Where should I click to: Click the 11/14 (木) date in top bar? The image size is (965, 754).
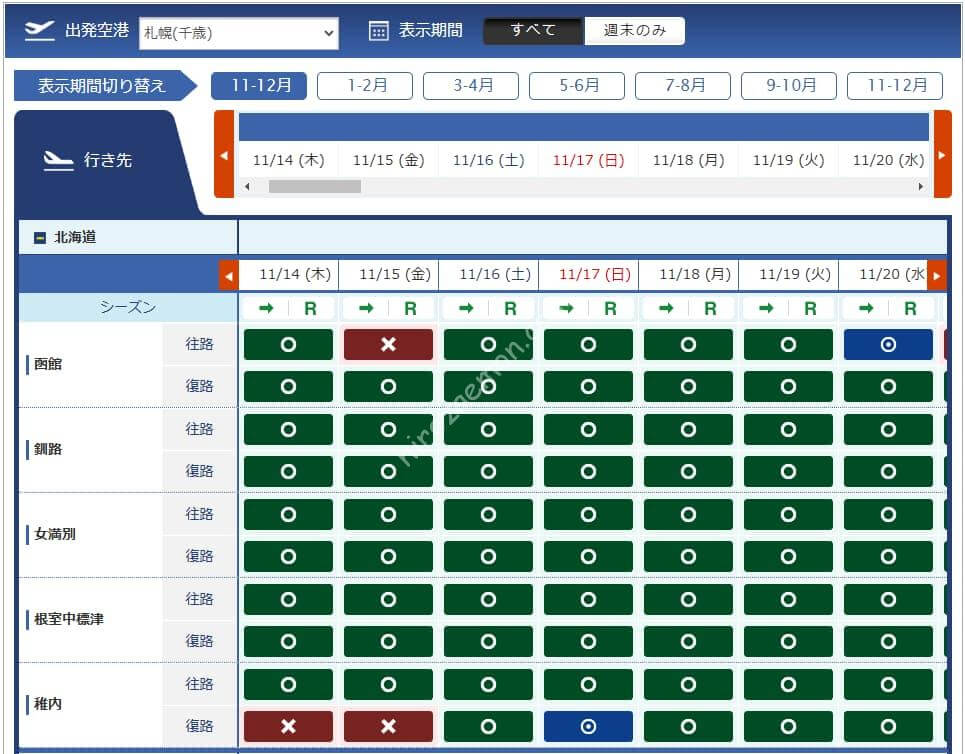coord(288,161)
